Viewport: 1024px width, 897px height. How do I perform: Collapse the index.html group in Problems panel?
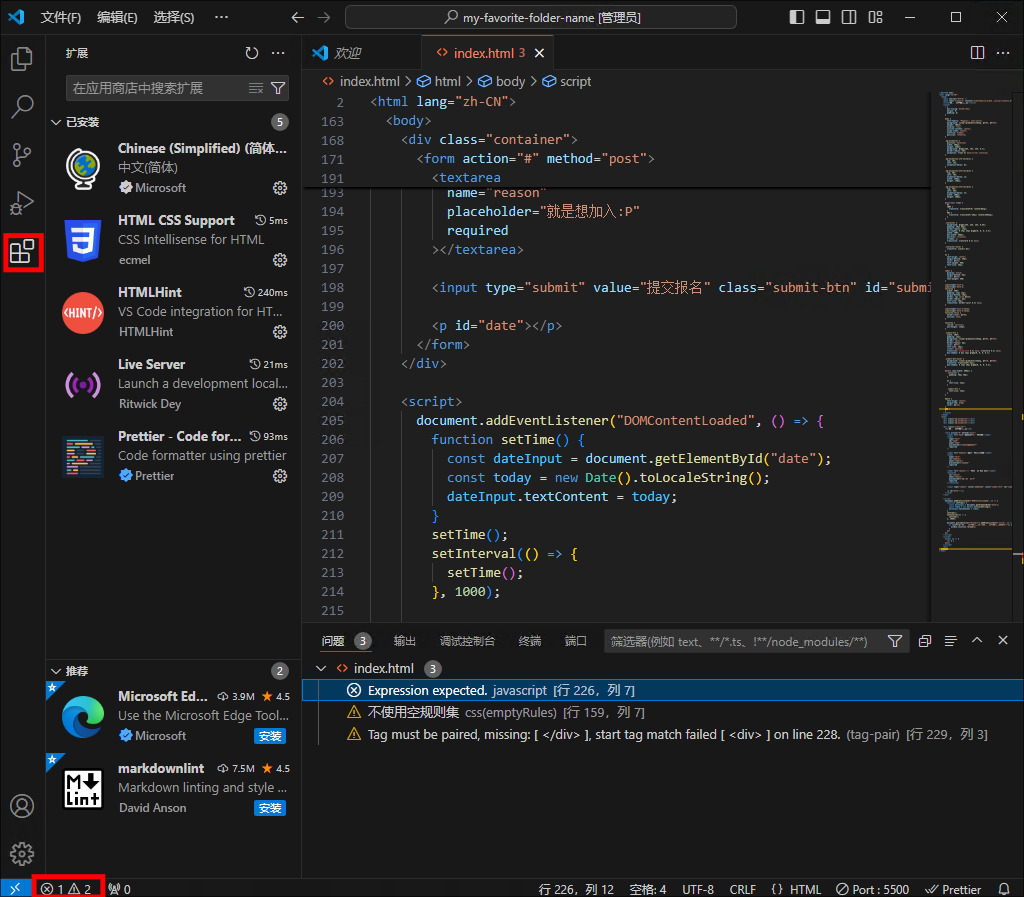tap(321, 668)
